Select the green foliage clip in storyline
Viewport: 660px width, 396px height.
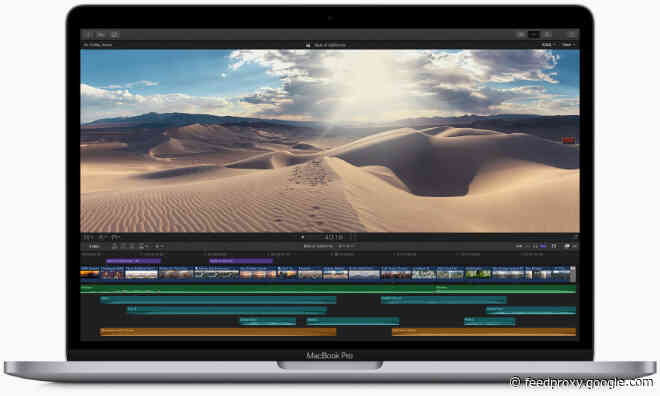click(478, 273)
